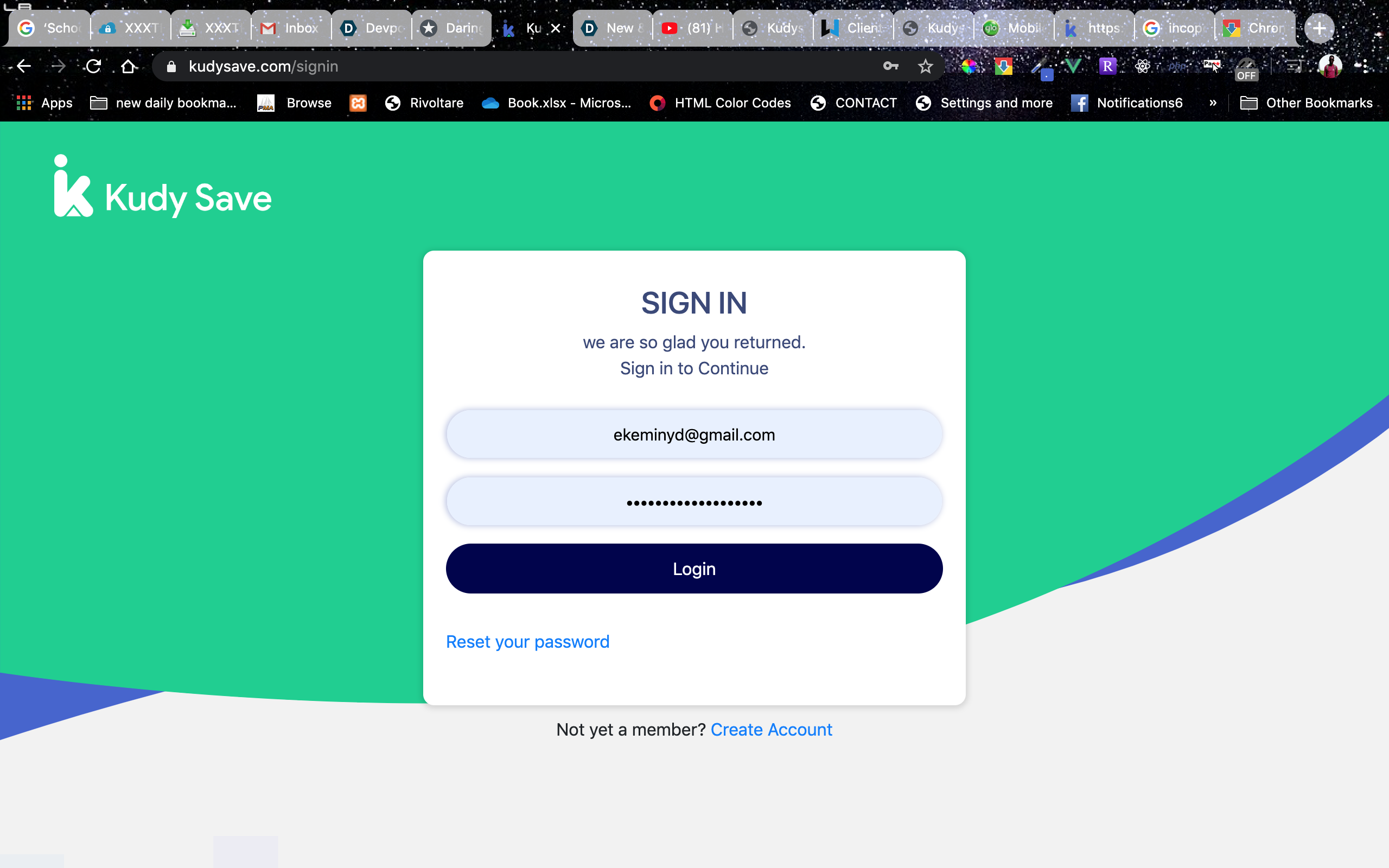Open the React devtools extension icon
The image size is (1389, 868).
tap(1142, 66)
